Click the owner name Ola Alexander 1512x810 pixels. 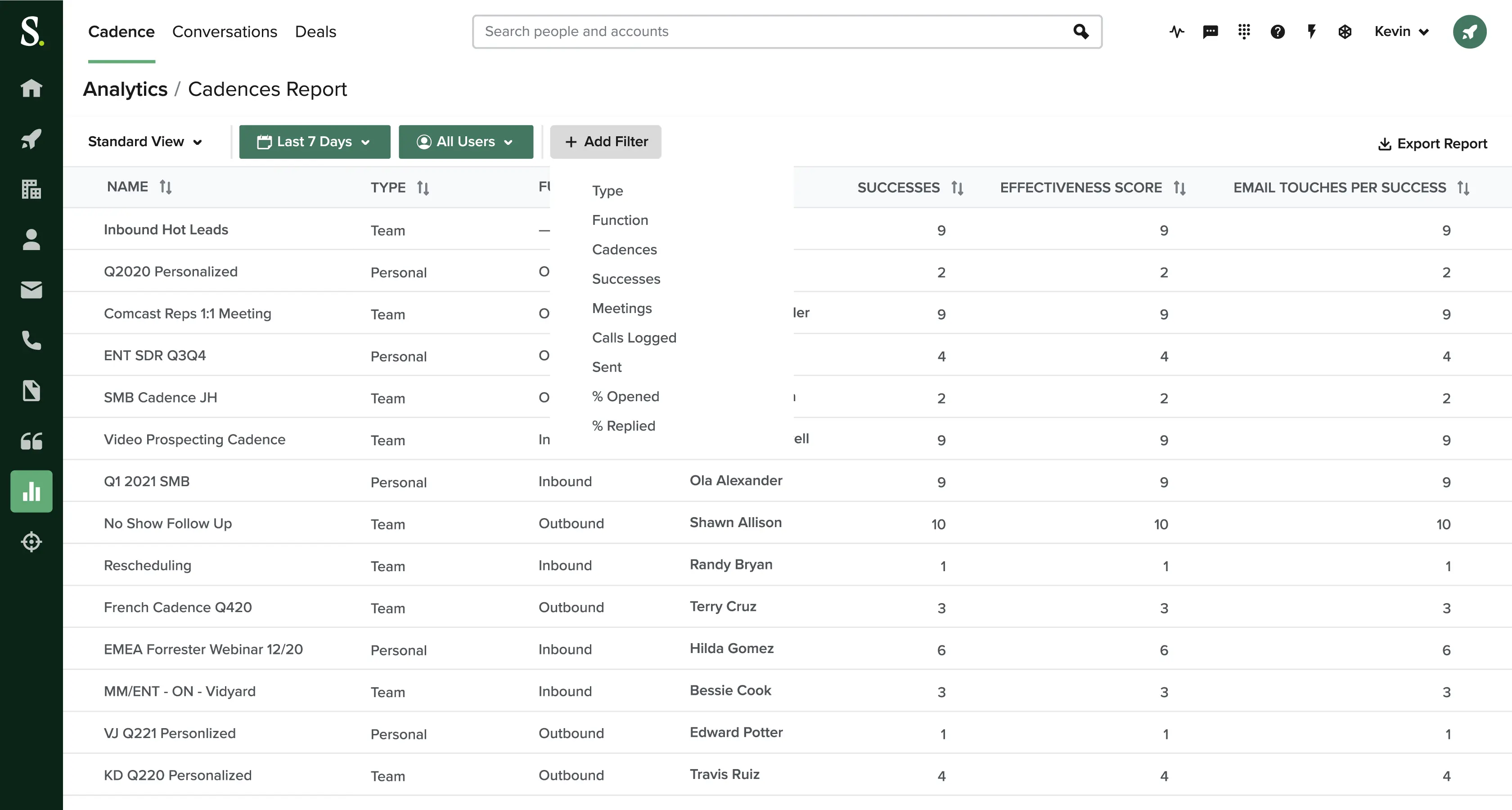coord(735,480)
